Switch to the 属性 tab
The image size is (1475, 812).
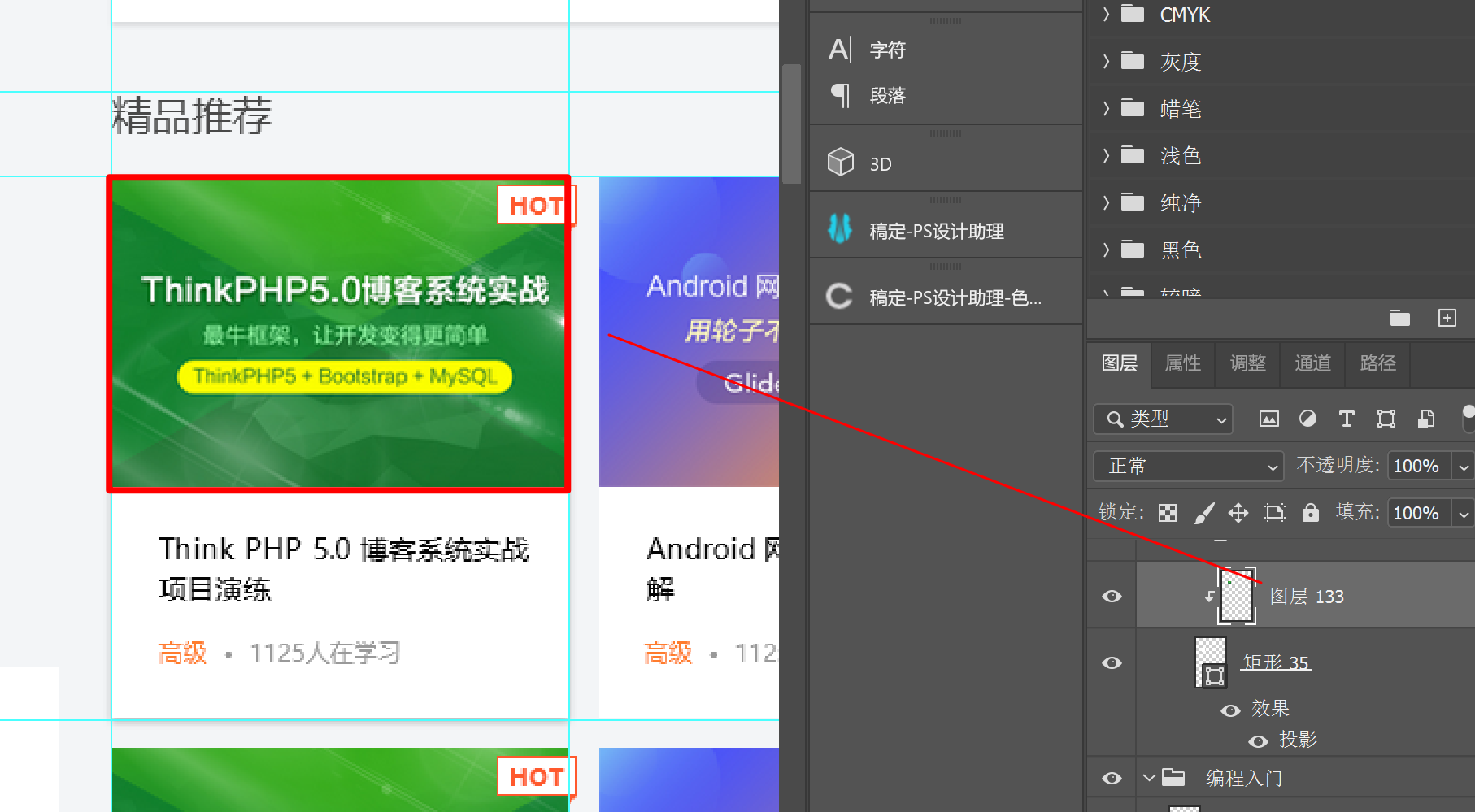1183,363
